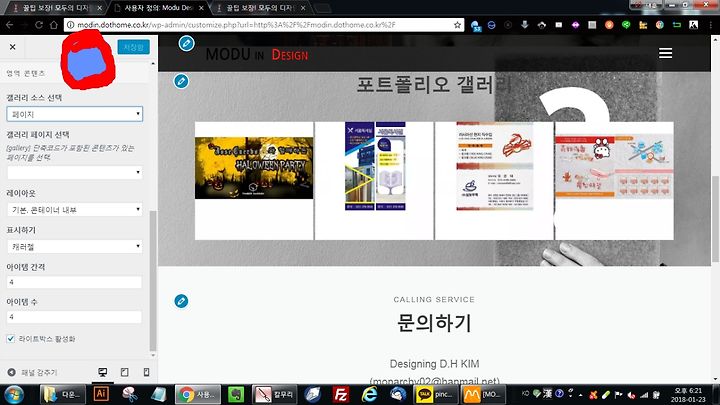Image resolution: width=720 pixels, height=405 pixels.
Task: Reload the page with the refresh icon
Action: [x=39, y=25]
